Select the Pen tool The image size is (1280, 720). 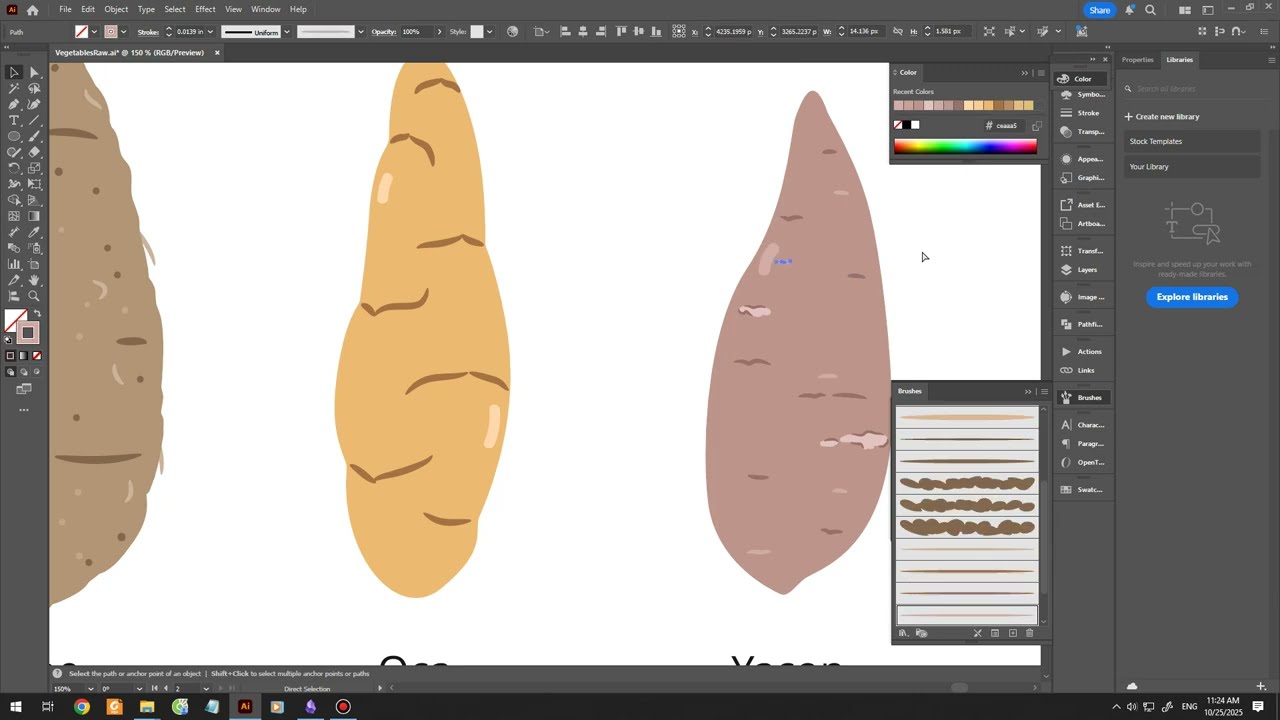pos(14,104)
